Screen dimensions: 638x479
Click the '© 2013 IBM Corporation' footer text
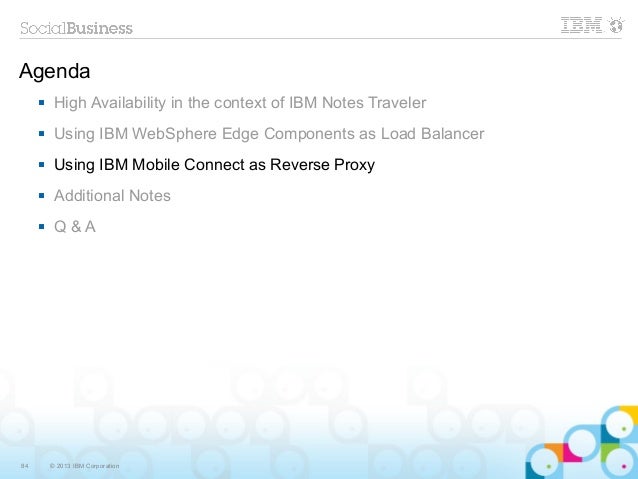coord(84,466)
